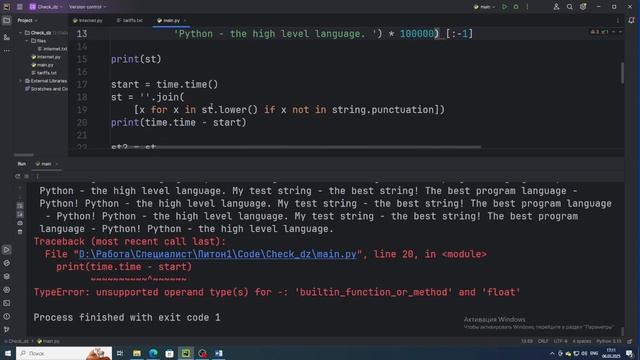Switch to internet.py editor tab
640x360 pixels.
click(88, 20)
